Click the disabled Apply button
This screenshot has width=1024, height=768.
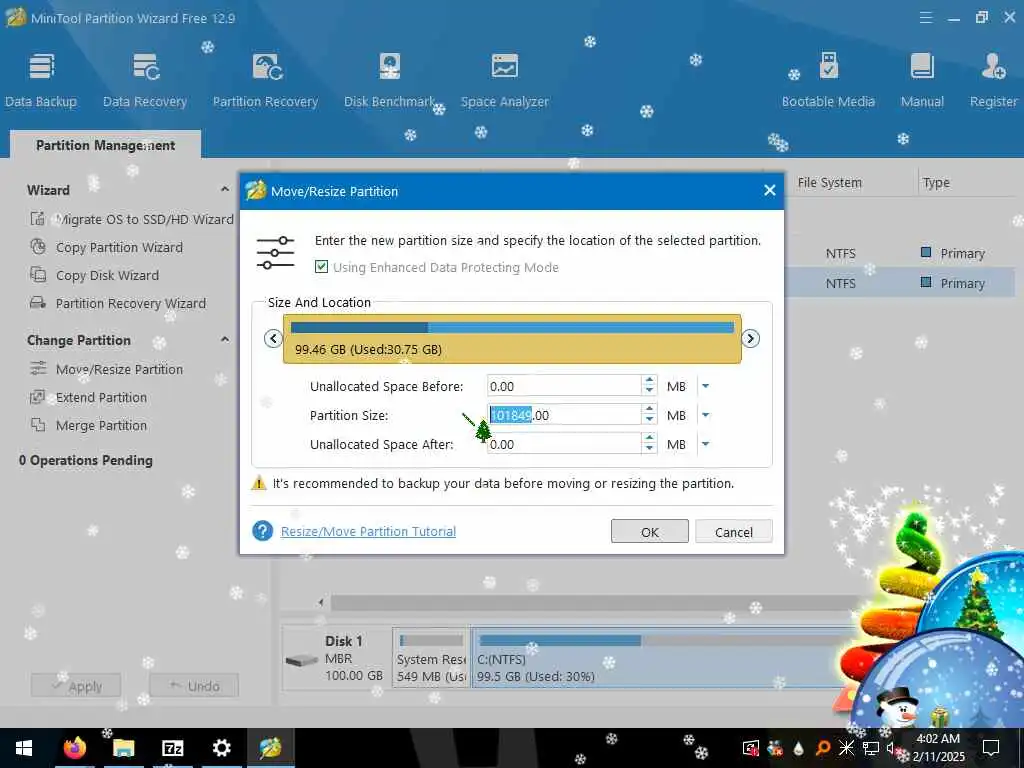(x=76, y=686)
